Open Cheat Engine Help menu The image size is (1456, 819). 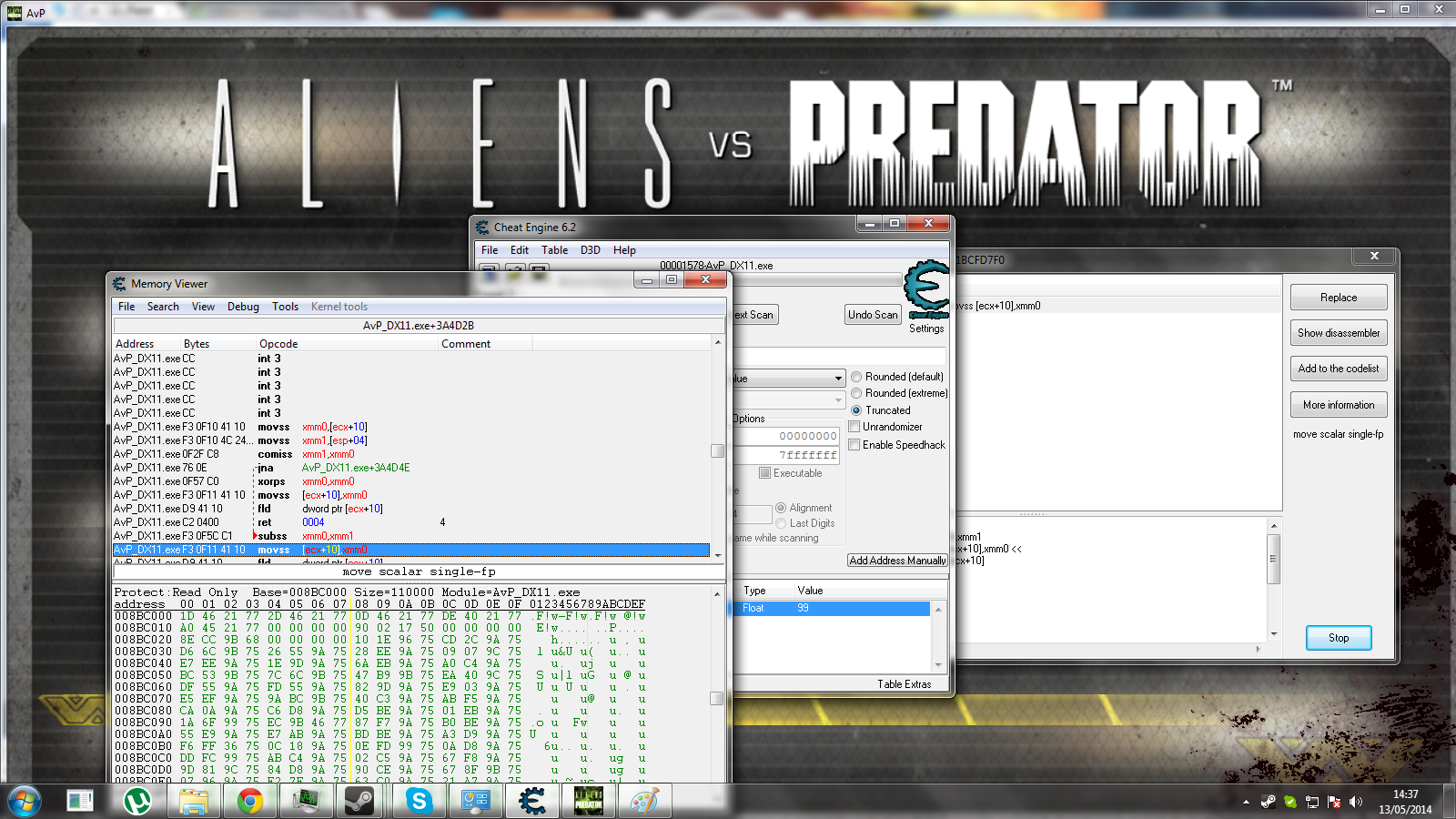[x=624, y=250]
